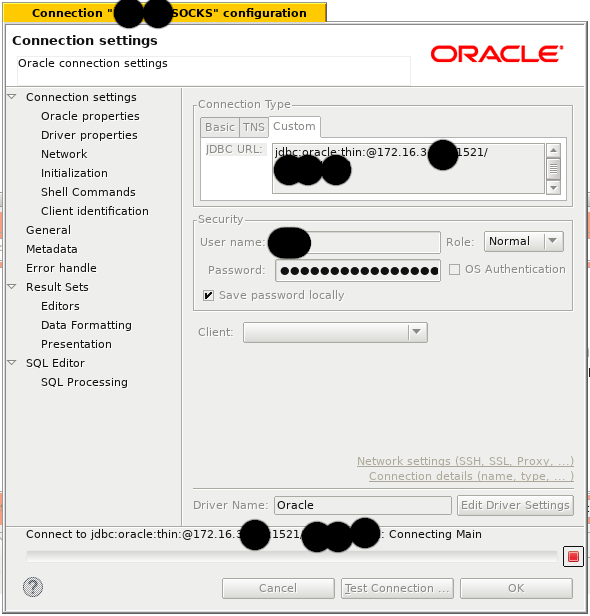Open the Role dropdown showing Normal
The height and width of the screenshot is (616, 590).
click(524, 241)
